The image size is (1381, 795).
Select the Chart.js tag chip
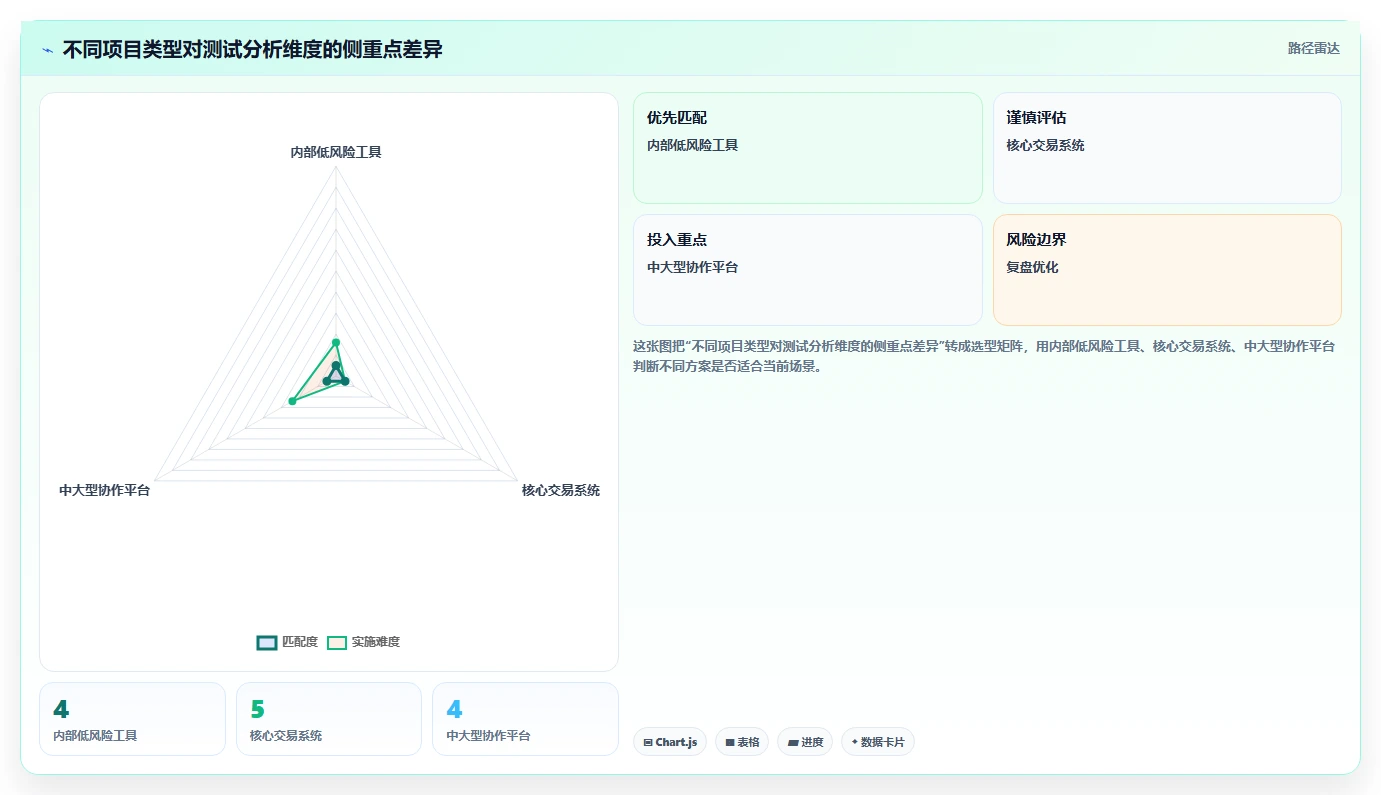point(670,742)
